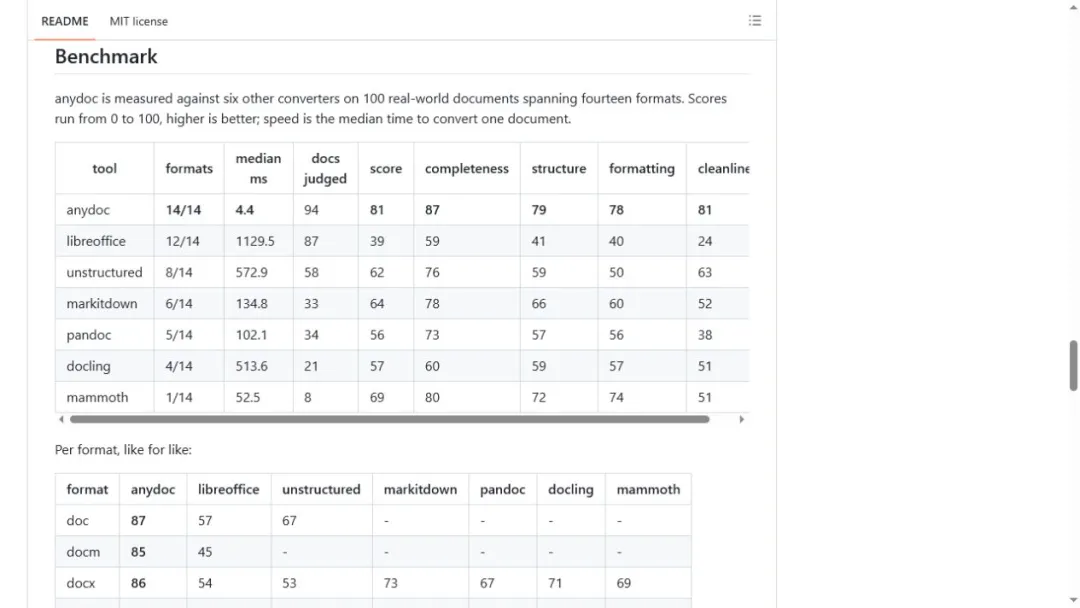The height and width of the screenshot is (608, 1080).
Task: Click the docx row in format table
Action: tap(373, 583)
